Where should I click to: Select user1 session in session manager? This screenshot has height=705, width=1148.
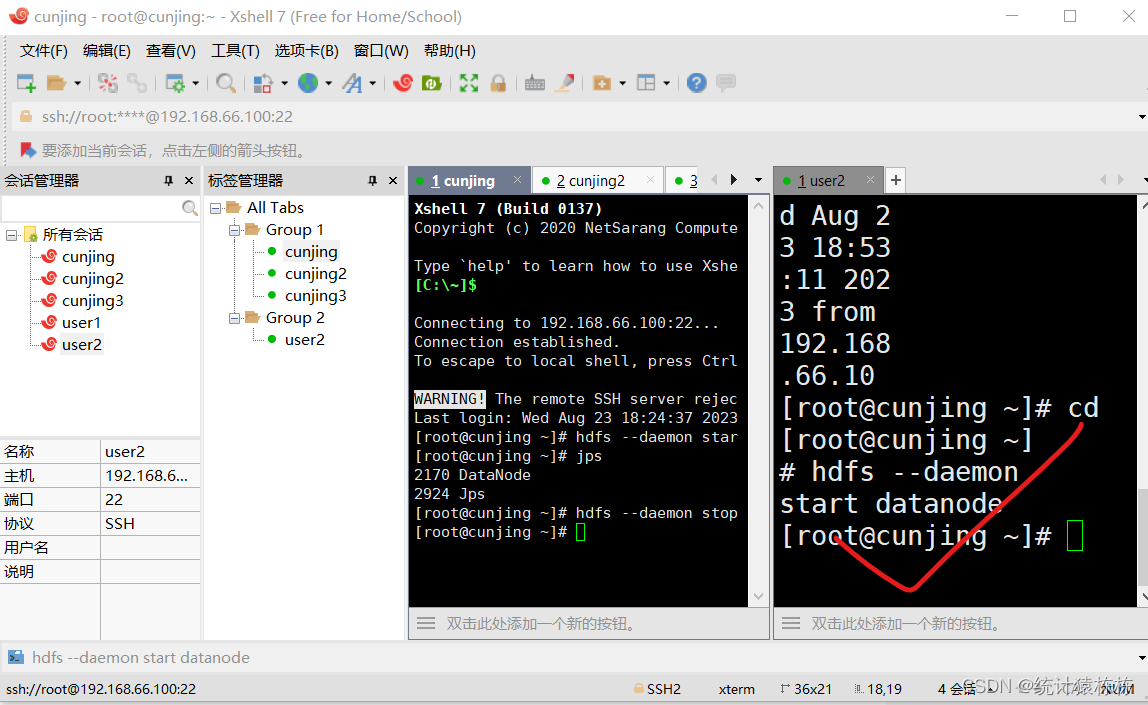pos(81,323)
